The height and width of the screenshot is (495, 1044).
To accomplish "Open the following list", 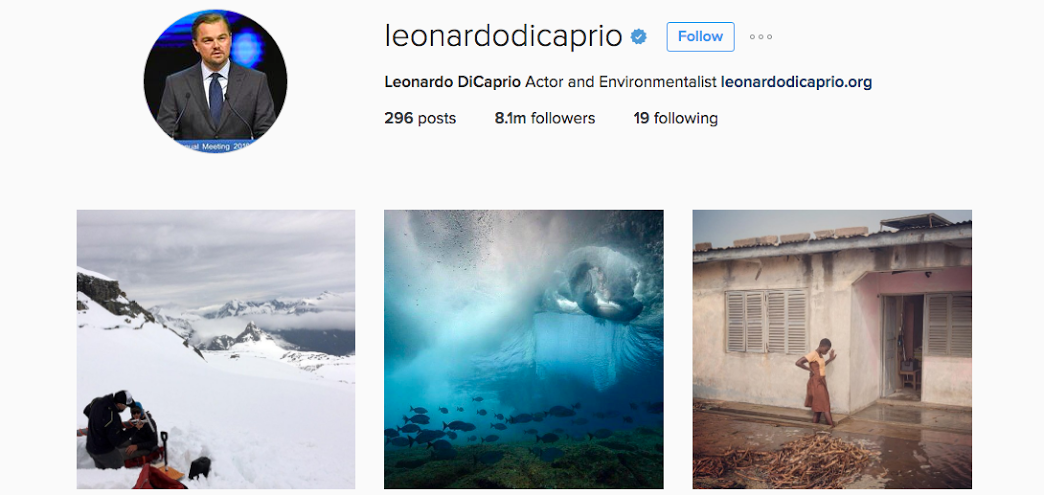I will (x=676, y=119).
